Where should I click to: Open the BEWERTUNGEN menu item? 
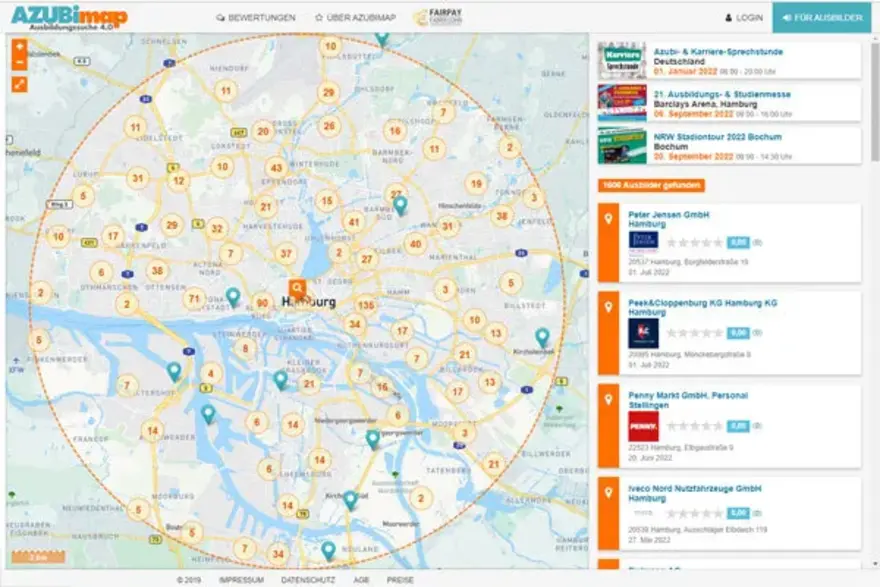pyautogui.click(x=256, y=18)
